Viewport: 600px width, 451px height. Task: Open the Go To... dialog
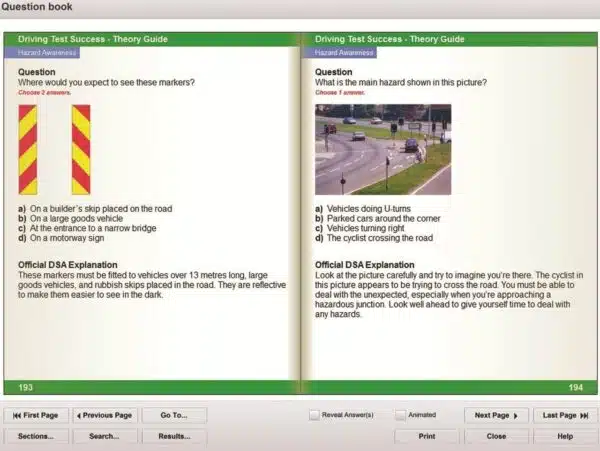[174, 415]
